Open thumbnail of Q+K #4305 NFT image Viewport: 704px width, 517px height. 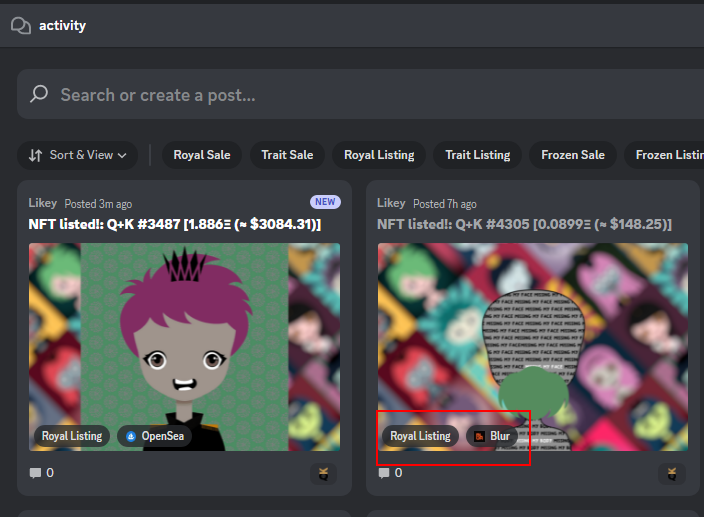pos(533,347)
